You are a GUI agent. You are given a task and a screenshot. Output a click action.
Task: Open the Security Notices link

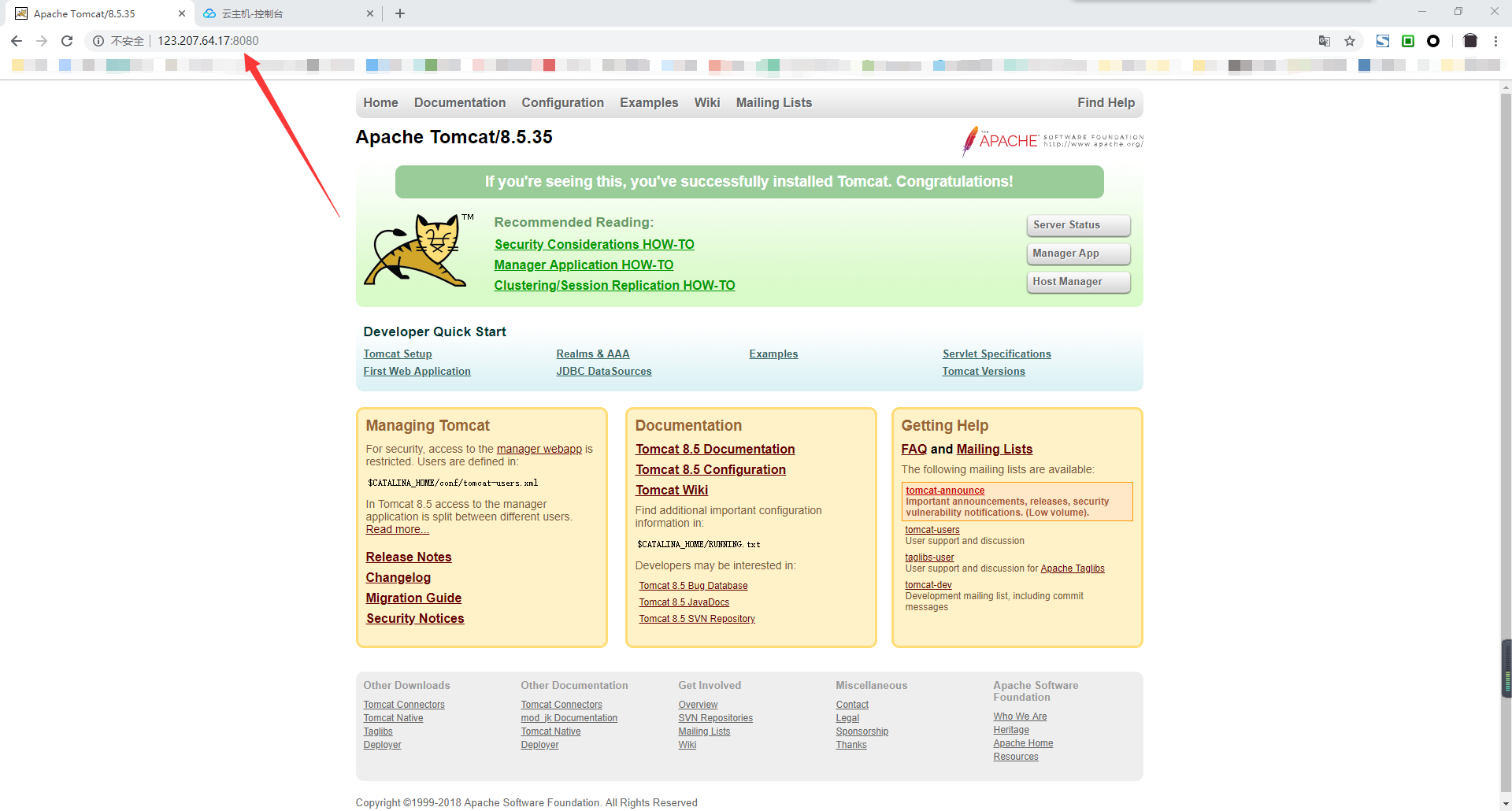pyautogui.click(x=415, y=619)
